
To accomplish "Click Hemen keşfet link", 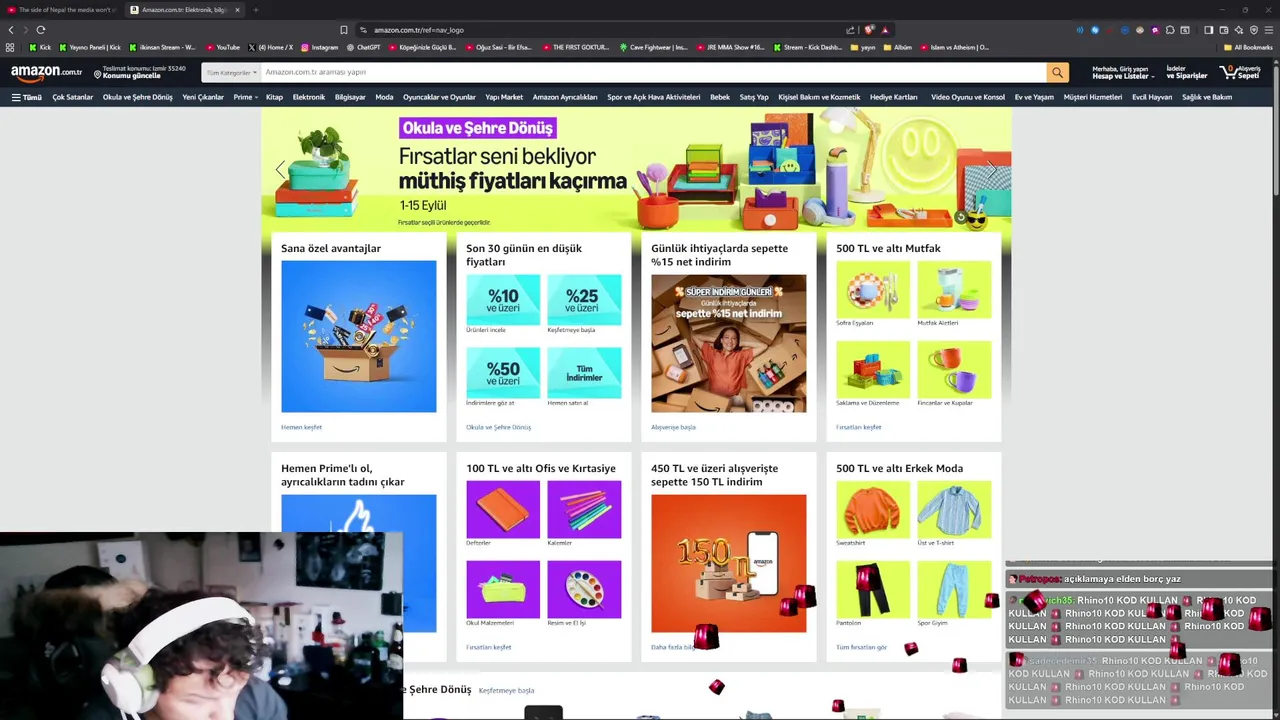I will point(301,427).
